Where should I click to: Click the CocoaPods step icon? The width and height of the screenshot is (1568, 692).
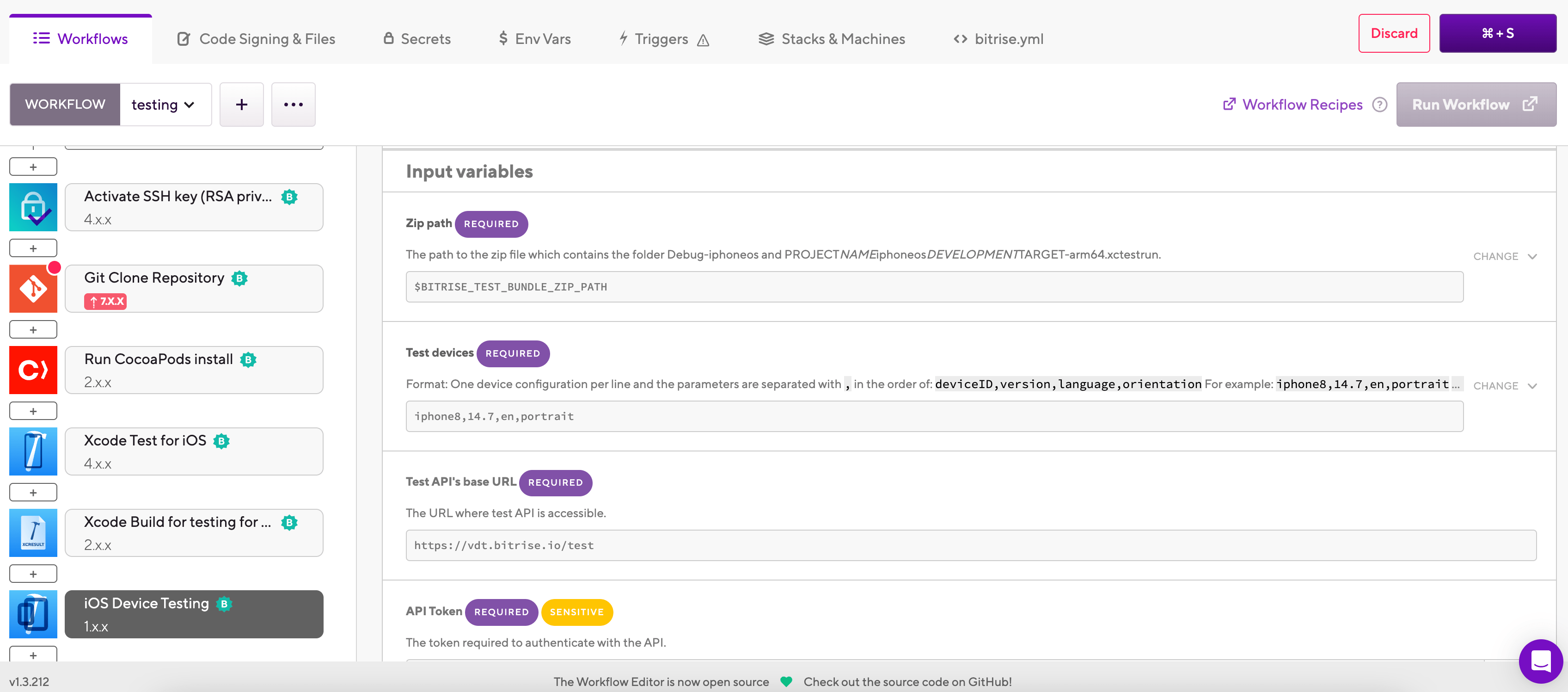tap(33, 371)
